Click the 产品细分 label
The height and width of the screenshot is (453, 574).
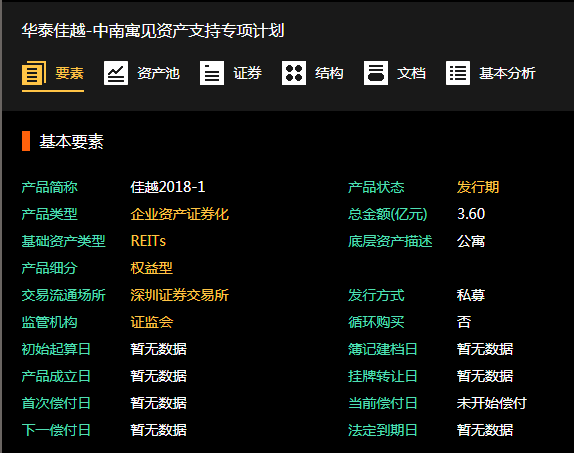point(49,268)
